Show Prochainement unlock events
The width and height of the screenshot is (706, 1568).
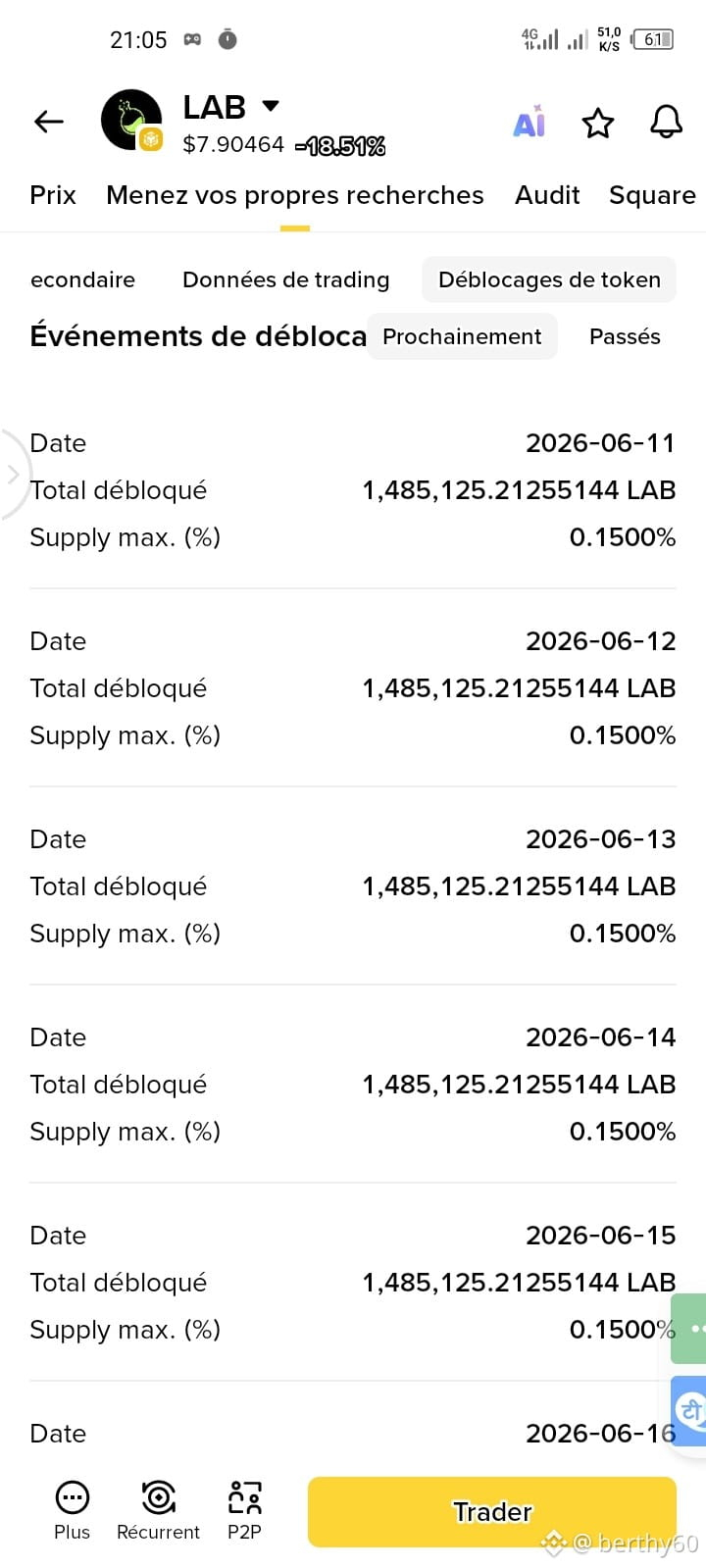pos(462,336)
